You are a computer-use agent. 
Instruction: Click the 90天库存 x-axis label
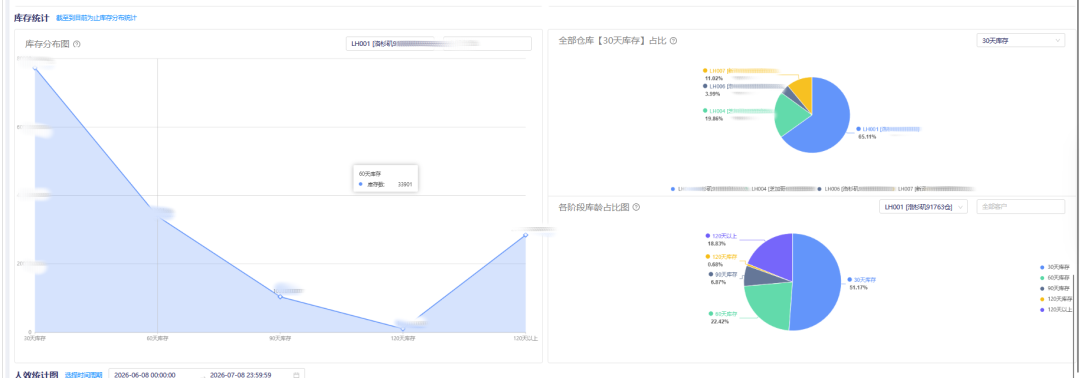280,338
